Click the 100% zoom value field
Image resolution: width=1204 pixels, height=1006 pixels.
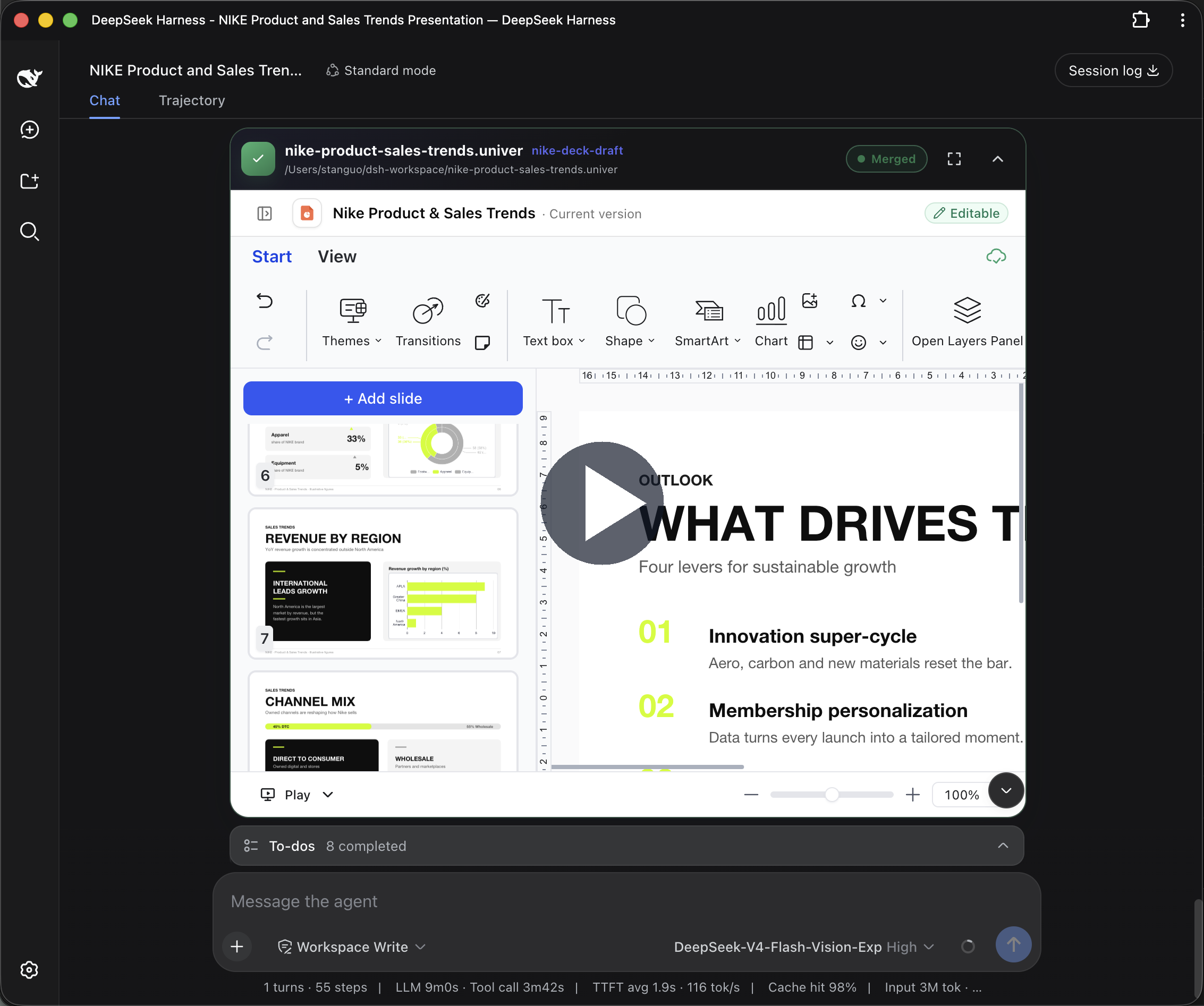(x=962, y=795)
